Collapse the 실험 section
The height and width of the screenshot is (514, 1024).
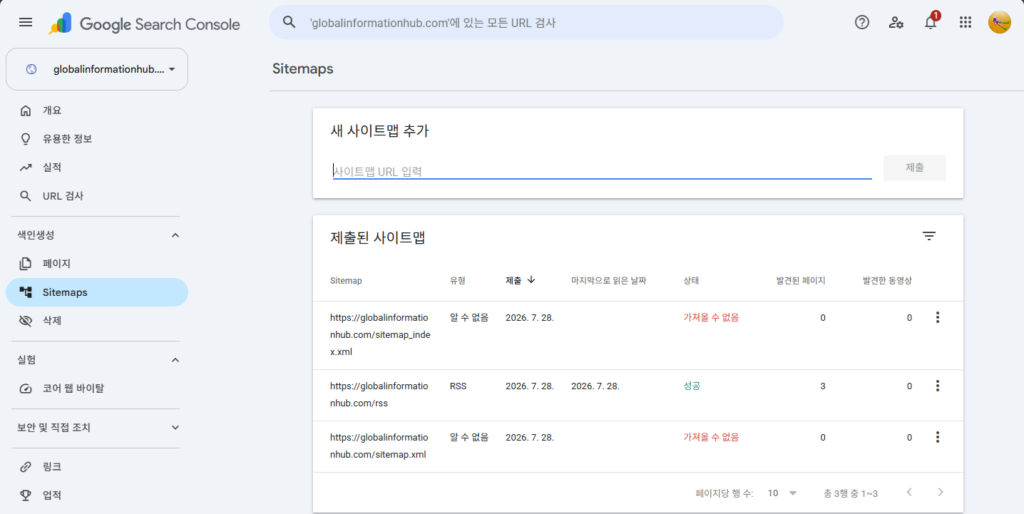coord(175,360)
